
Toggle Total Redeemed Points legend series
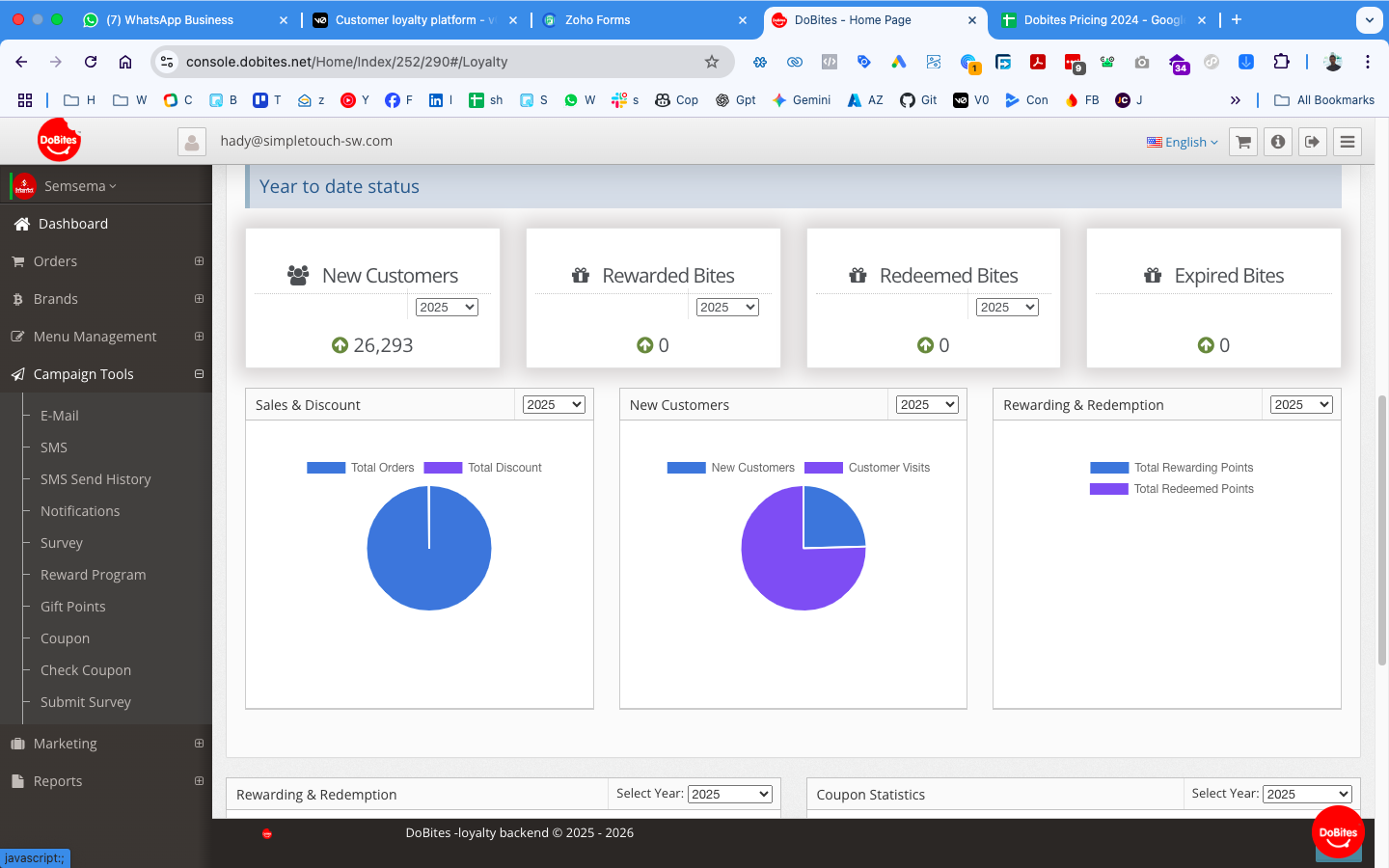click(x=1172, y=489)
